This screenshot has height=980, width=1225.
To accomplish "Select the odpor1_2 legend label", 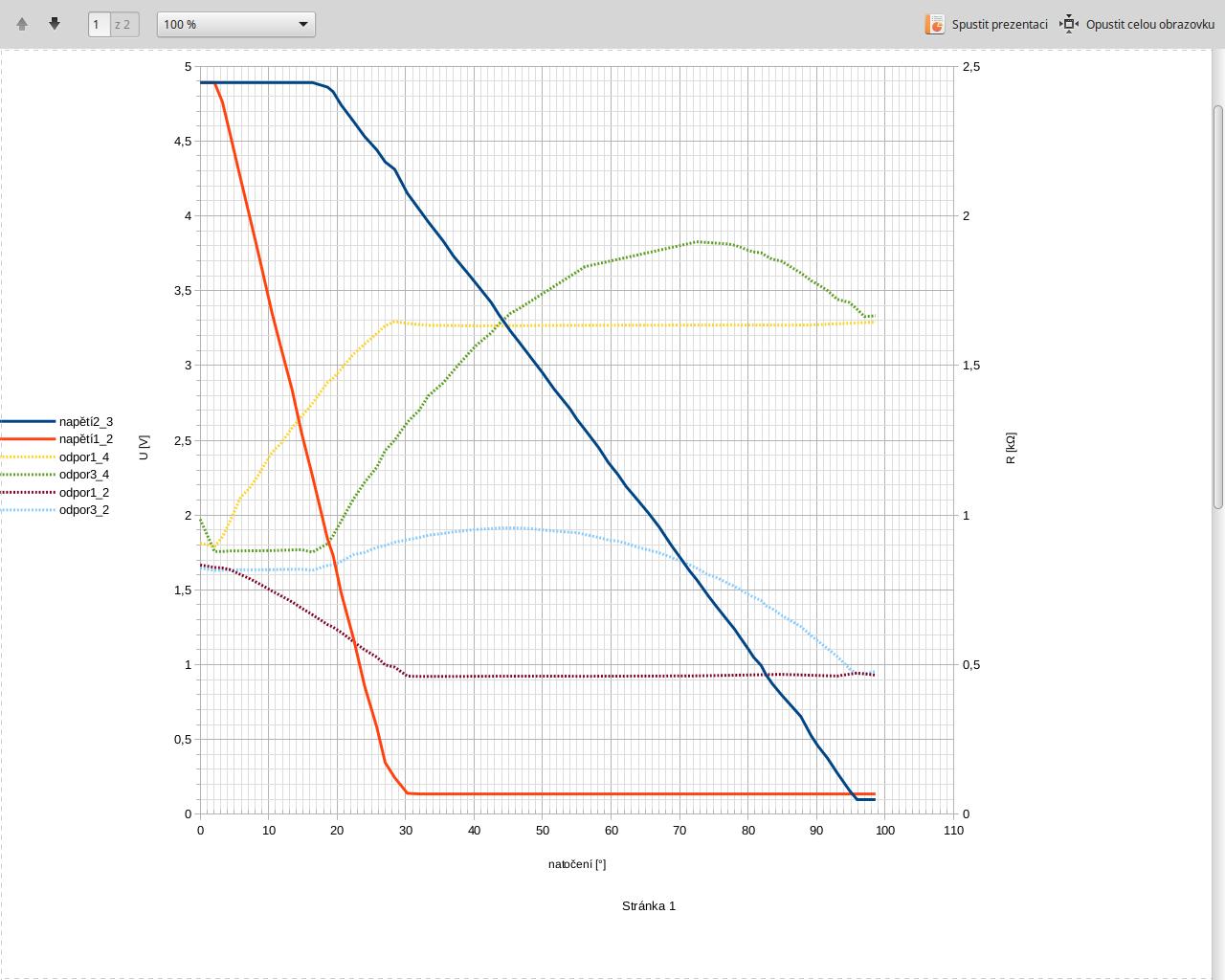I will (x=84, y=493).
